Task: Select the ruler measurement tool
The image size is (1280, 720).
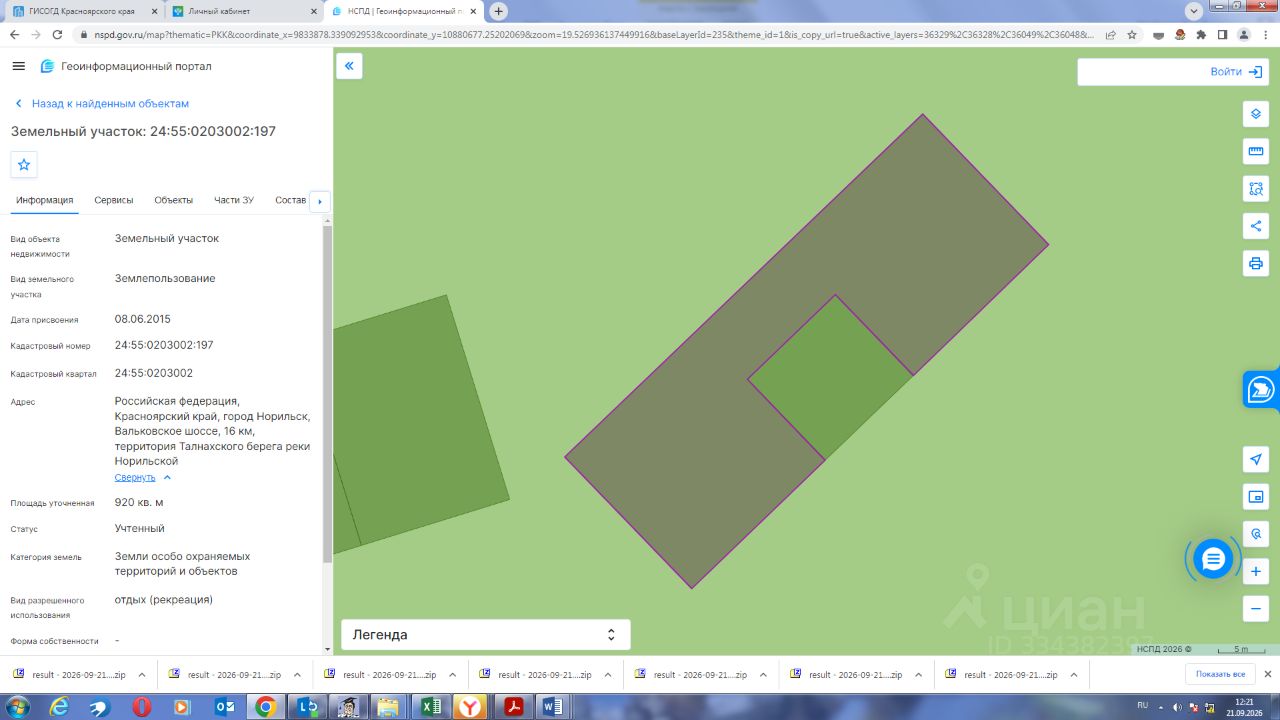Action: coord(1256,152)
